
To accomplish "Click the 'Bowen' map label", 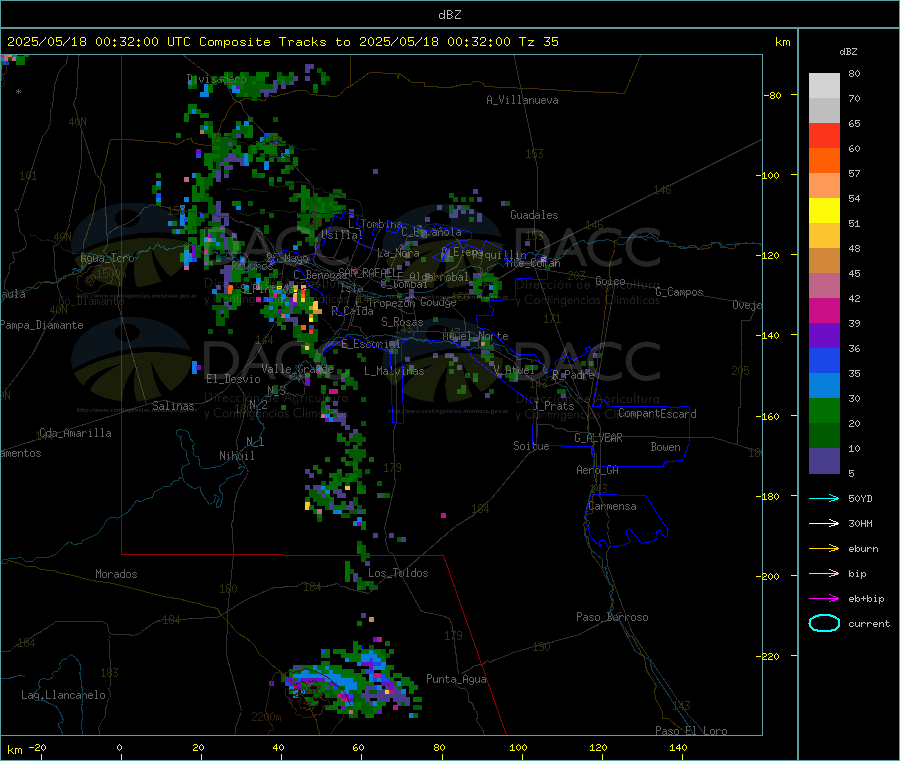I will pyautogui.click(x=665, y=447).
